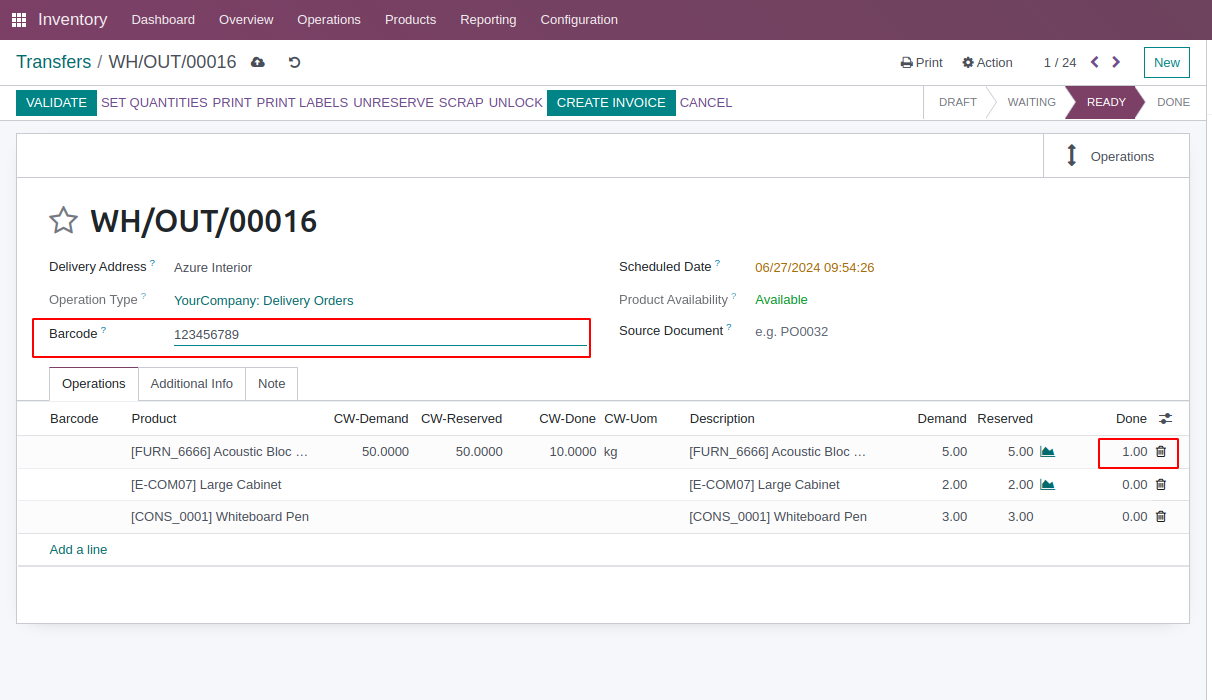The width and height of the screenshot is (1212, 700).
Task: Open the Reporting menu
Action: coord(488,20)
